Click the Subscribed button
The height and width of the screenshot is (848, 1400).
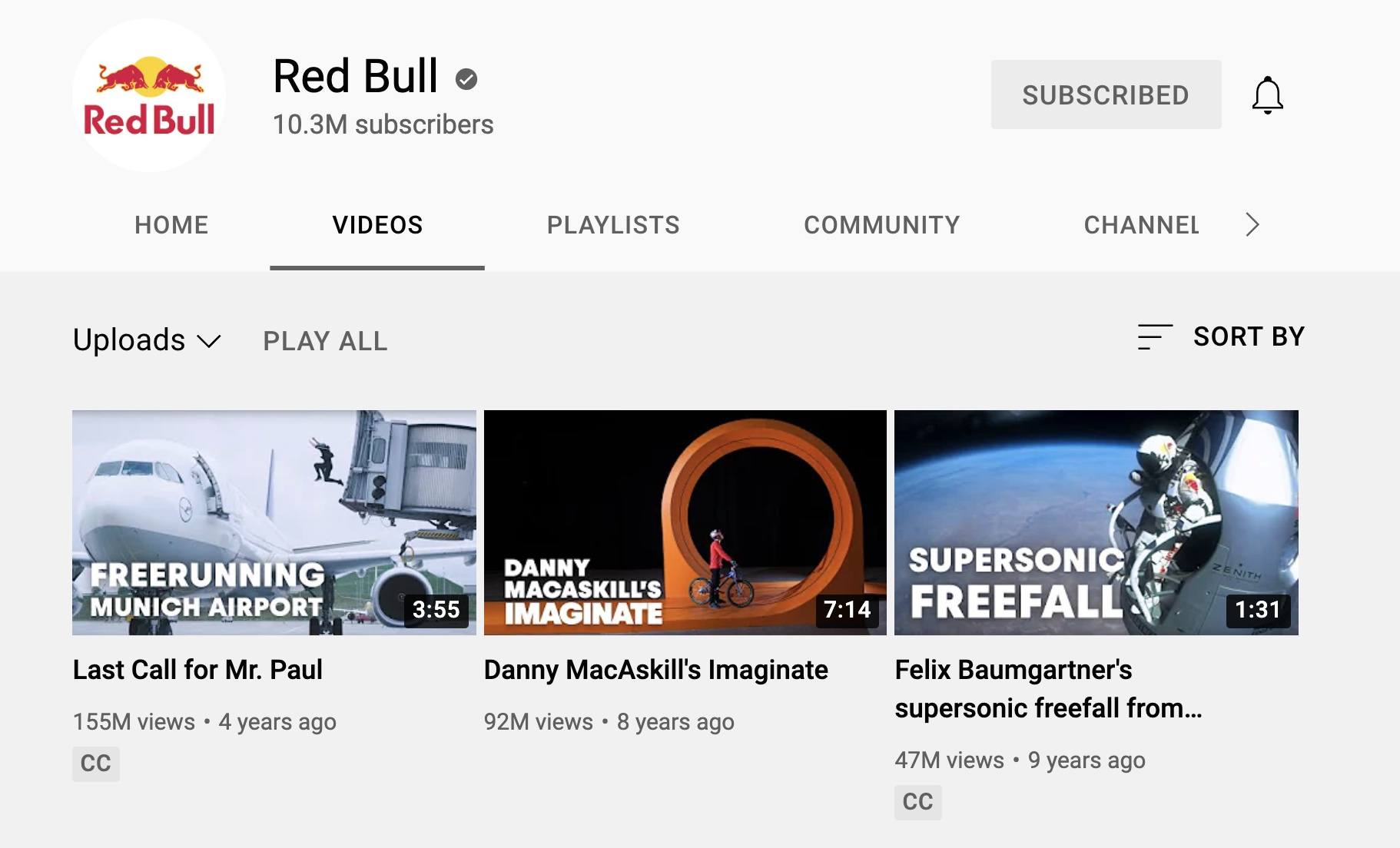(1106, 94)
